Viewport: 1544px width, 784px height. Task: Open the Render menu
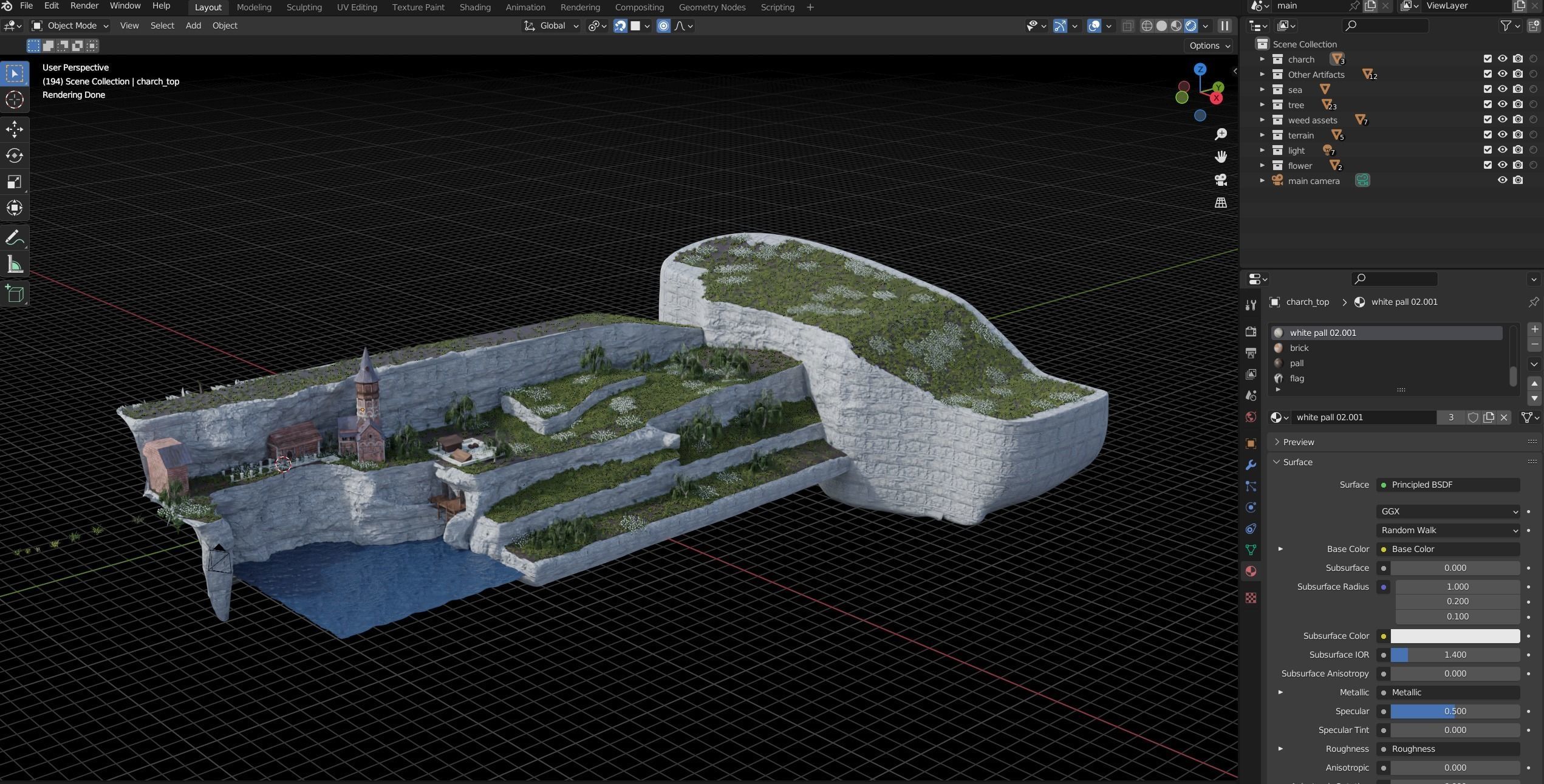pos(84,6)
